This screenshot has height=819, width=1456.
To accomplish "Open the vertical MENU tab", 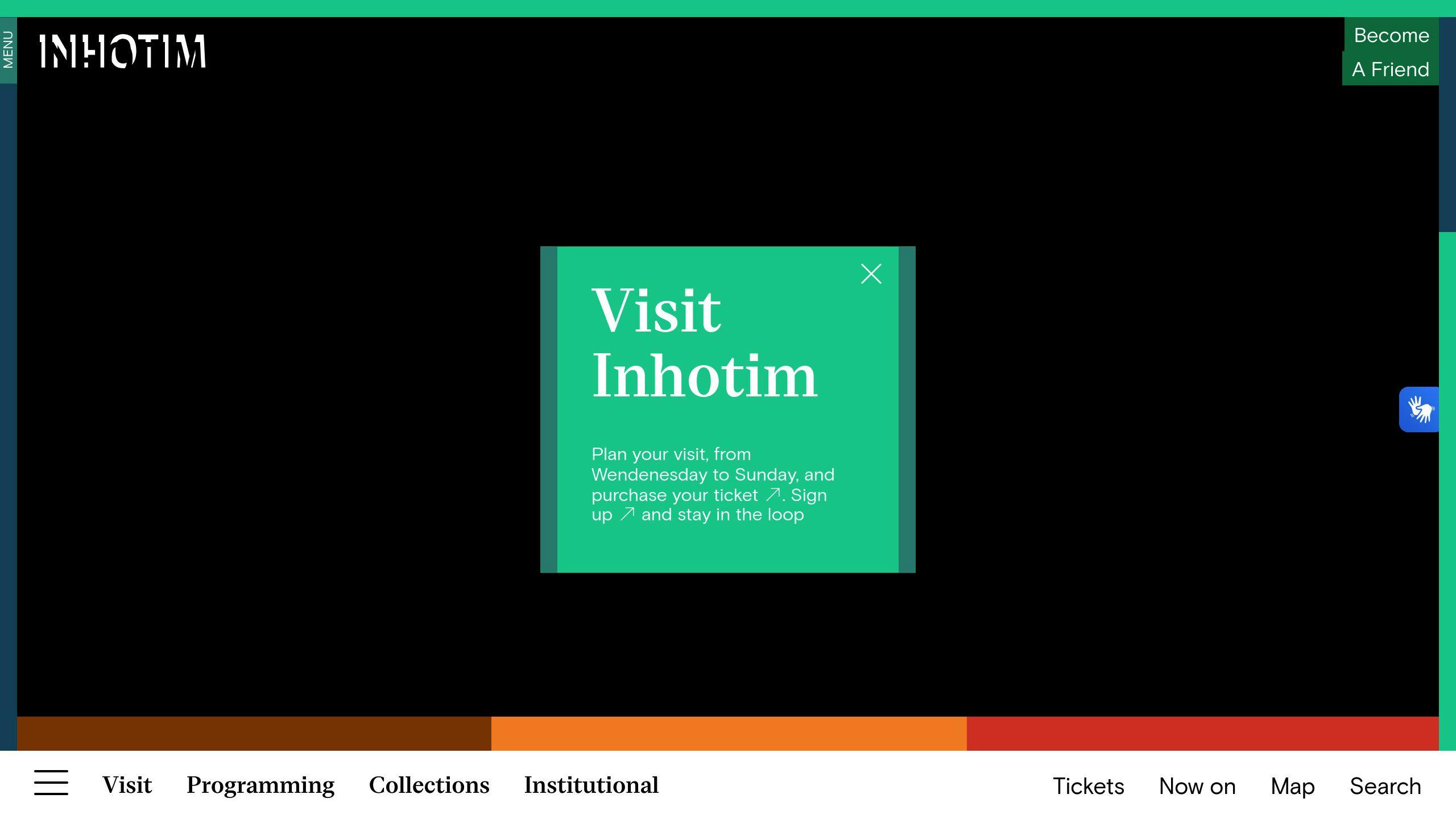I will 8,50.
